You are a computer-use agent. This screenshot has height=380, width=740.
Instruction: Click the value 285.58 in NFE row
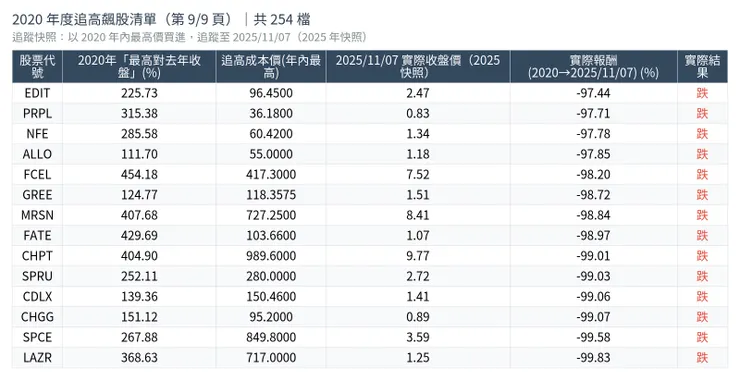tap(139, 134)
